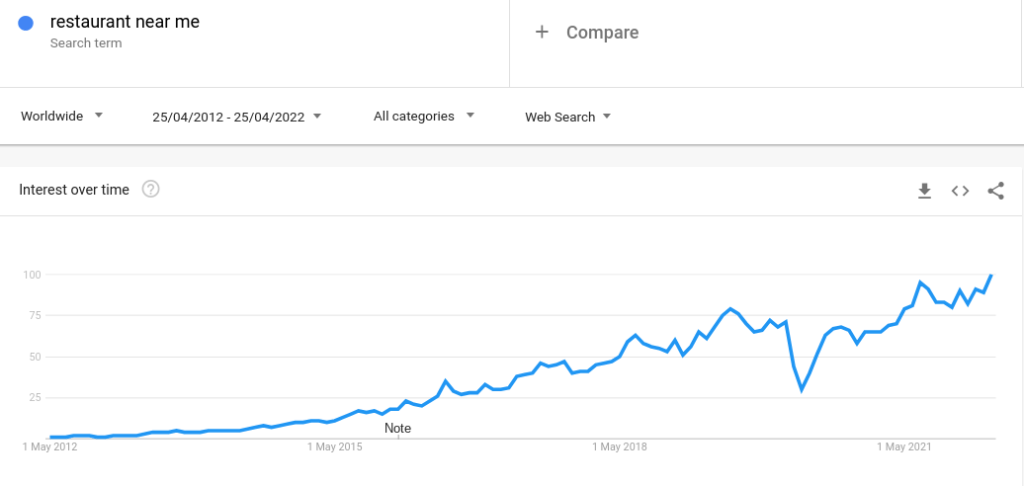The height and width of the screenshot is (486, 1024).
Task: Download the interest over time data
Action: pyautogui.click(x=924, y=191)
